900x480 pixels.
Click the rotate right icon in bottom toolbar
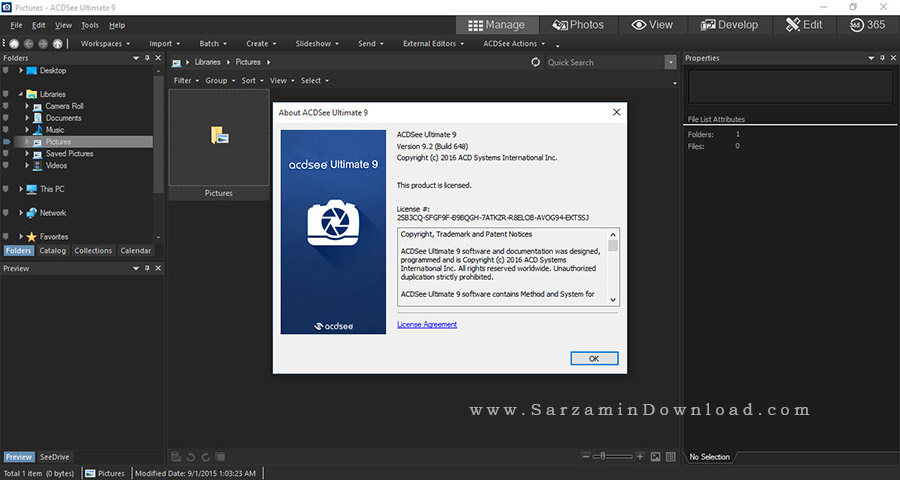point(205,457)
